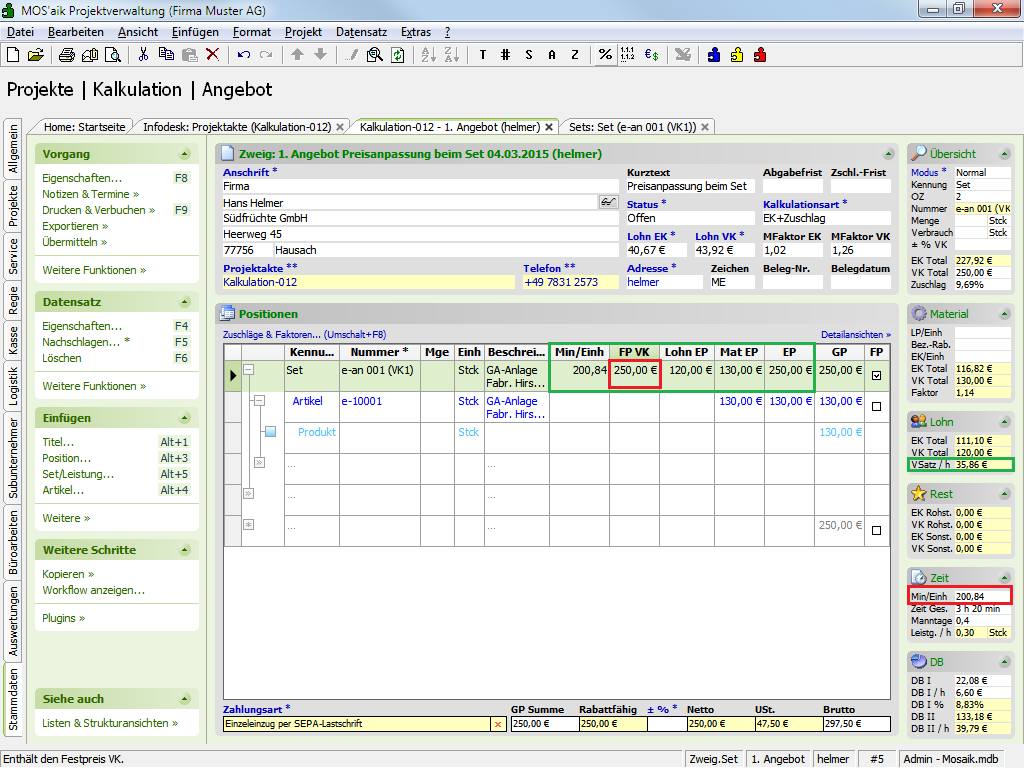The height and width of the screenshot is (768, 1024).
Task: Click the percent sign toolbar button
Action: click(x=604, y=55)
